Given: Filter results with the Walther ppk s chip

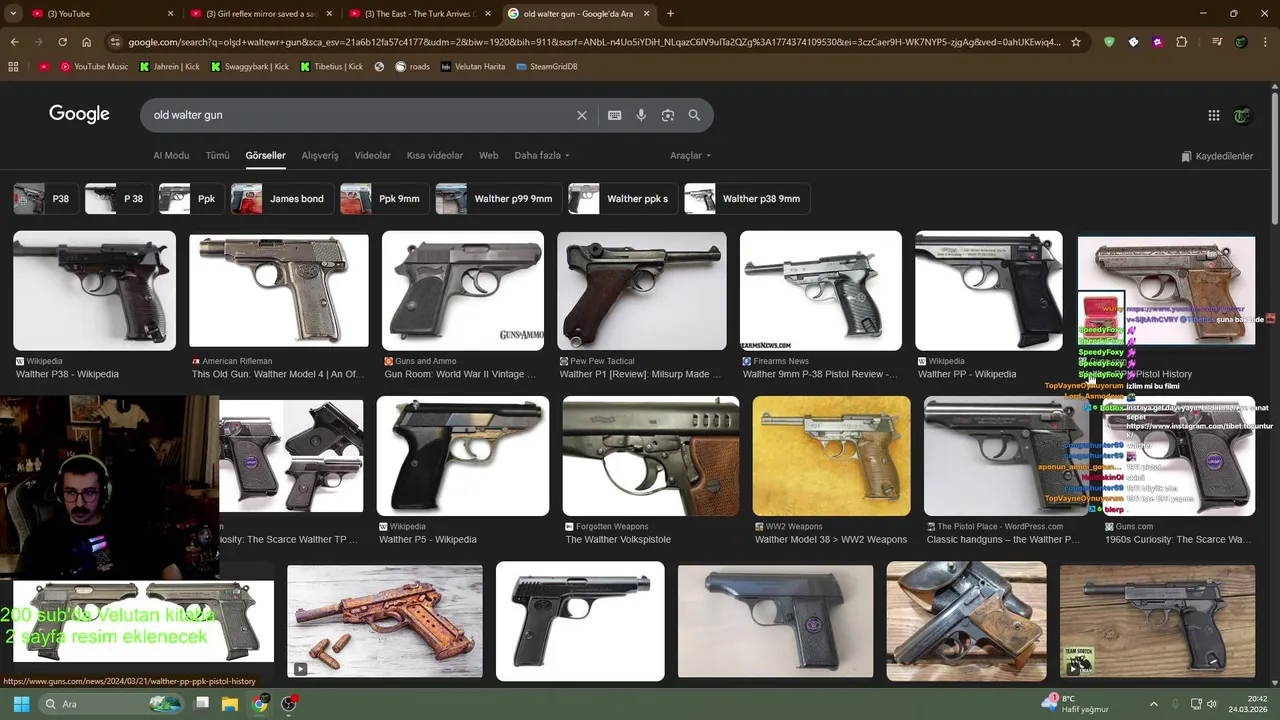Looking at the screenshot, I should pyautogui.click(x=622, y=198).
